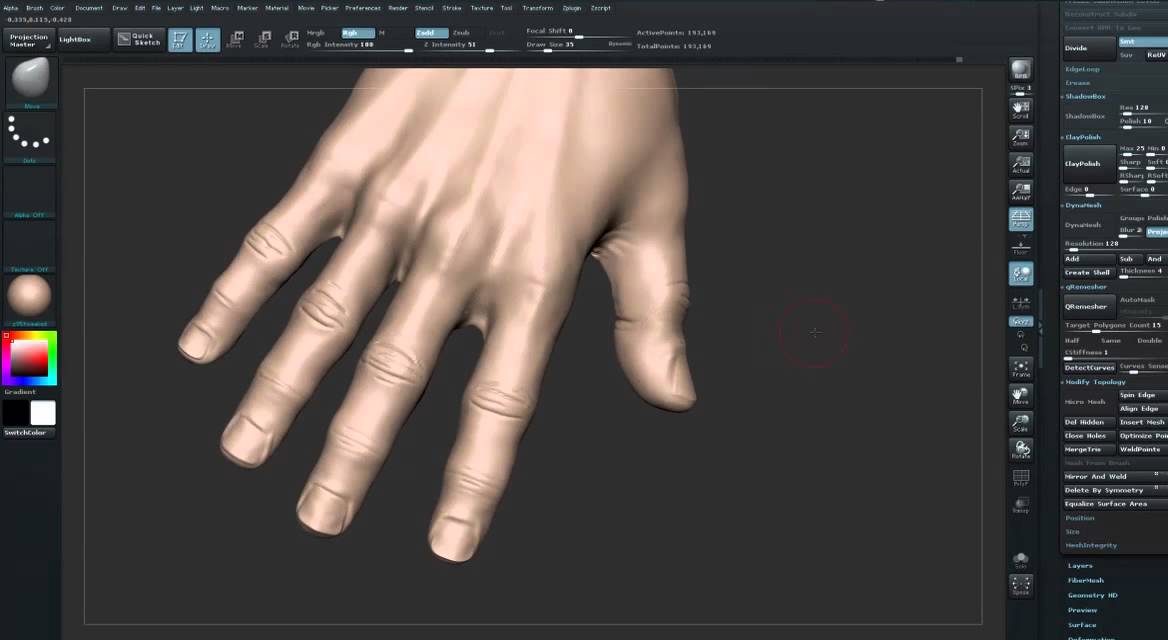This screenshot has width=1168, height=640.
Task: Open the Document menu
Action: tap(89, 8)
